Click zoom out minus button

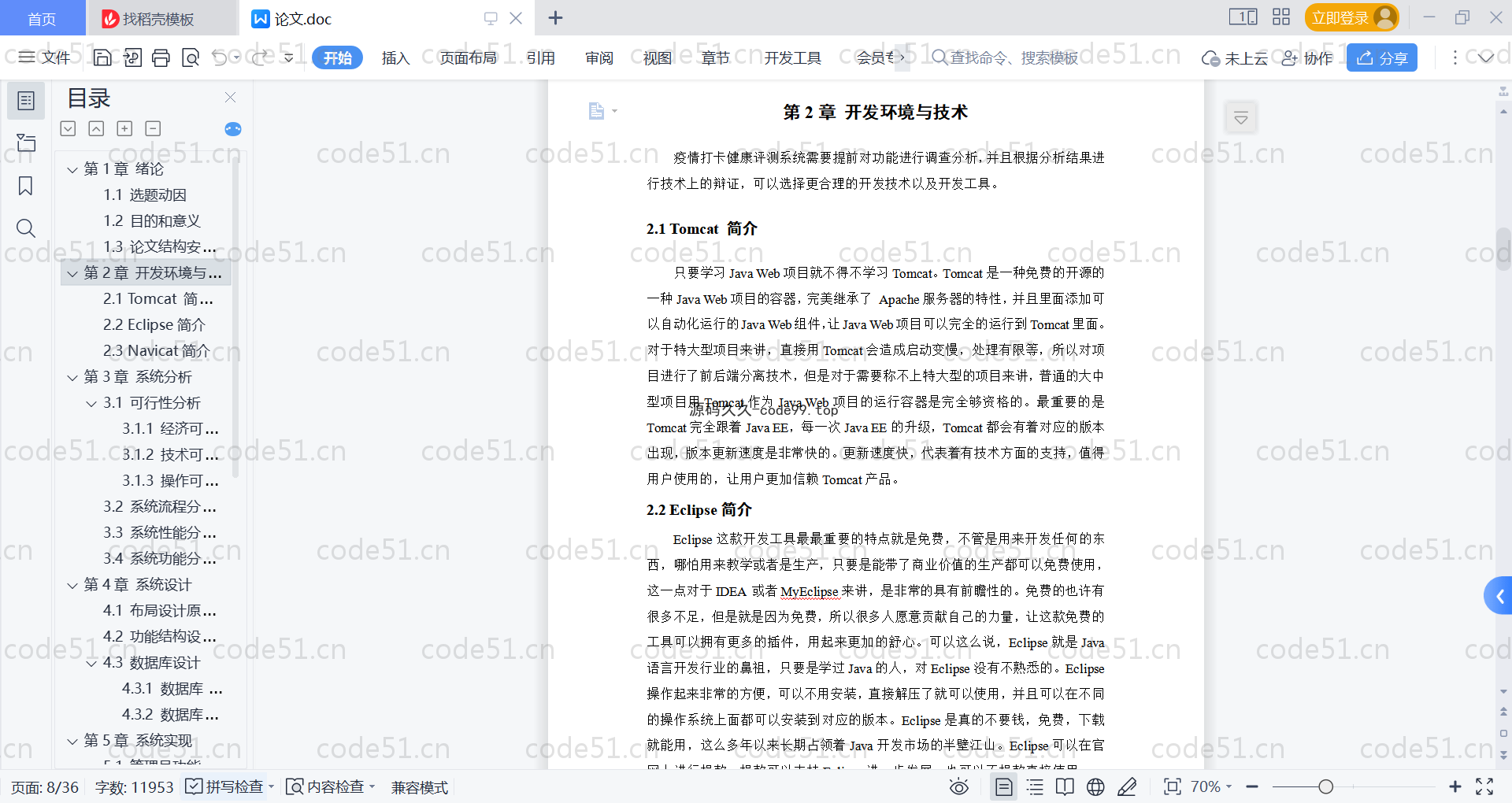pyautogui.click(x=1252, y=786)
